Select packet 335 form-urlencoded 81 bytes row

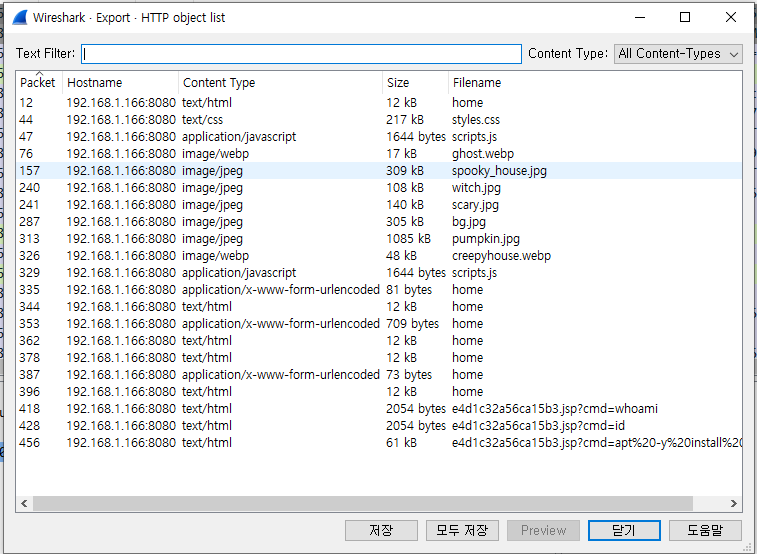point(379,290)
